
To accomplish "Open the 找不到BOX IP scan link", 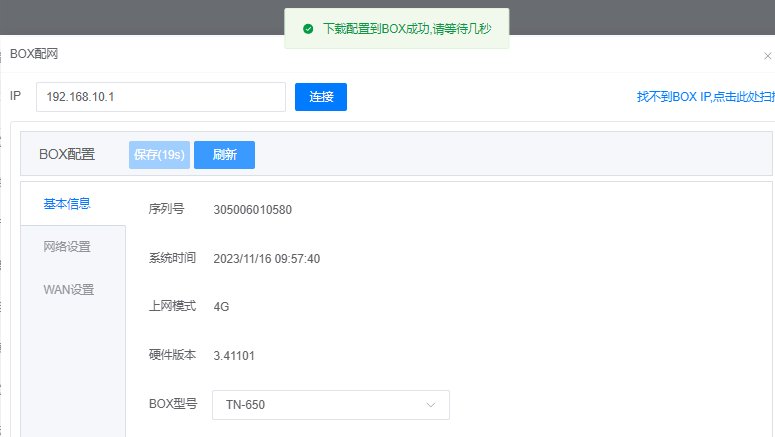I will [704, 97].
